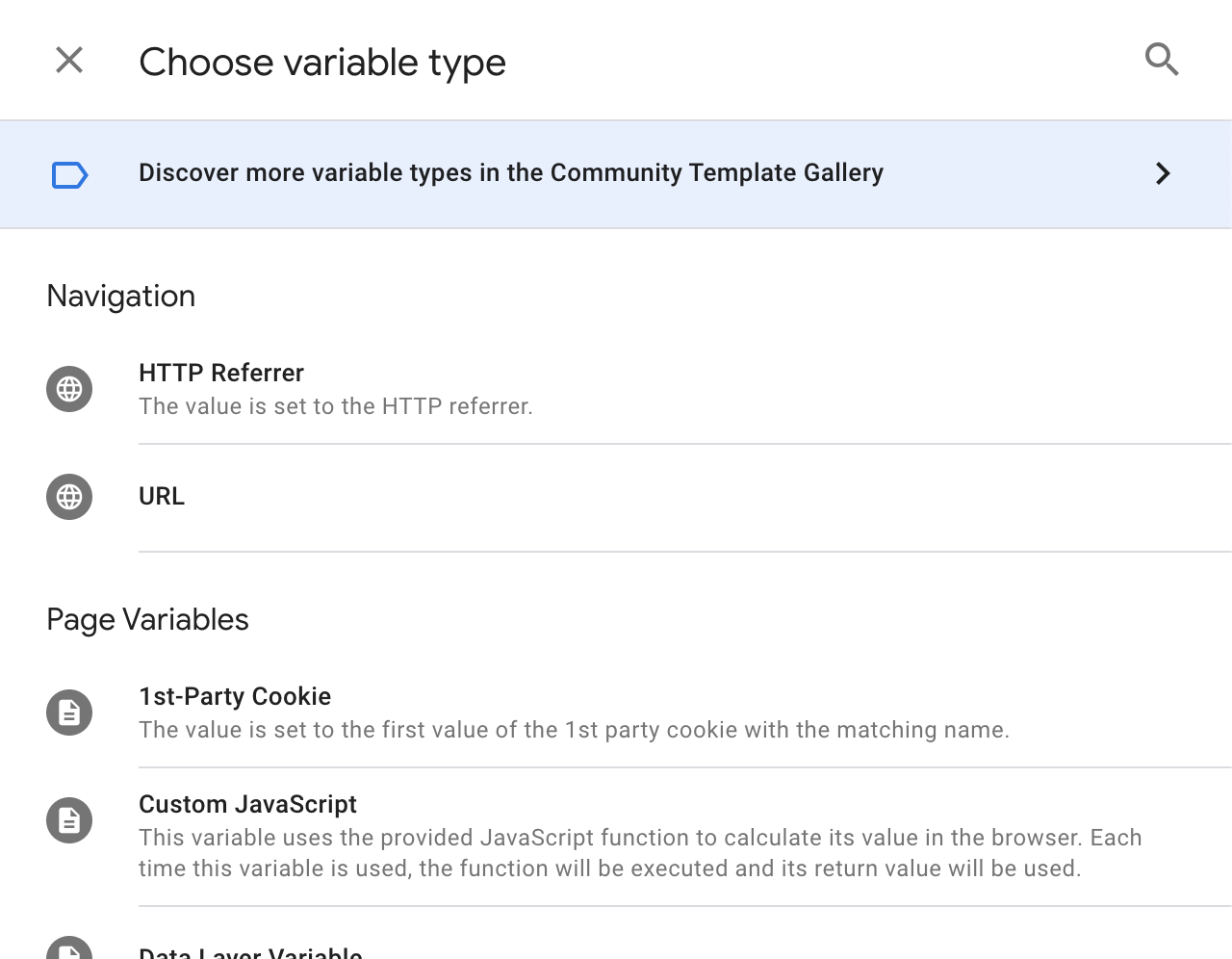Select the Data Layer Variable entry
Viewport: 1232px width, 959px height.
(x=250, y=952)
